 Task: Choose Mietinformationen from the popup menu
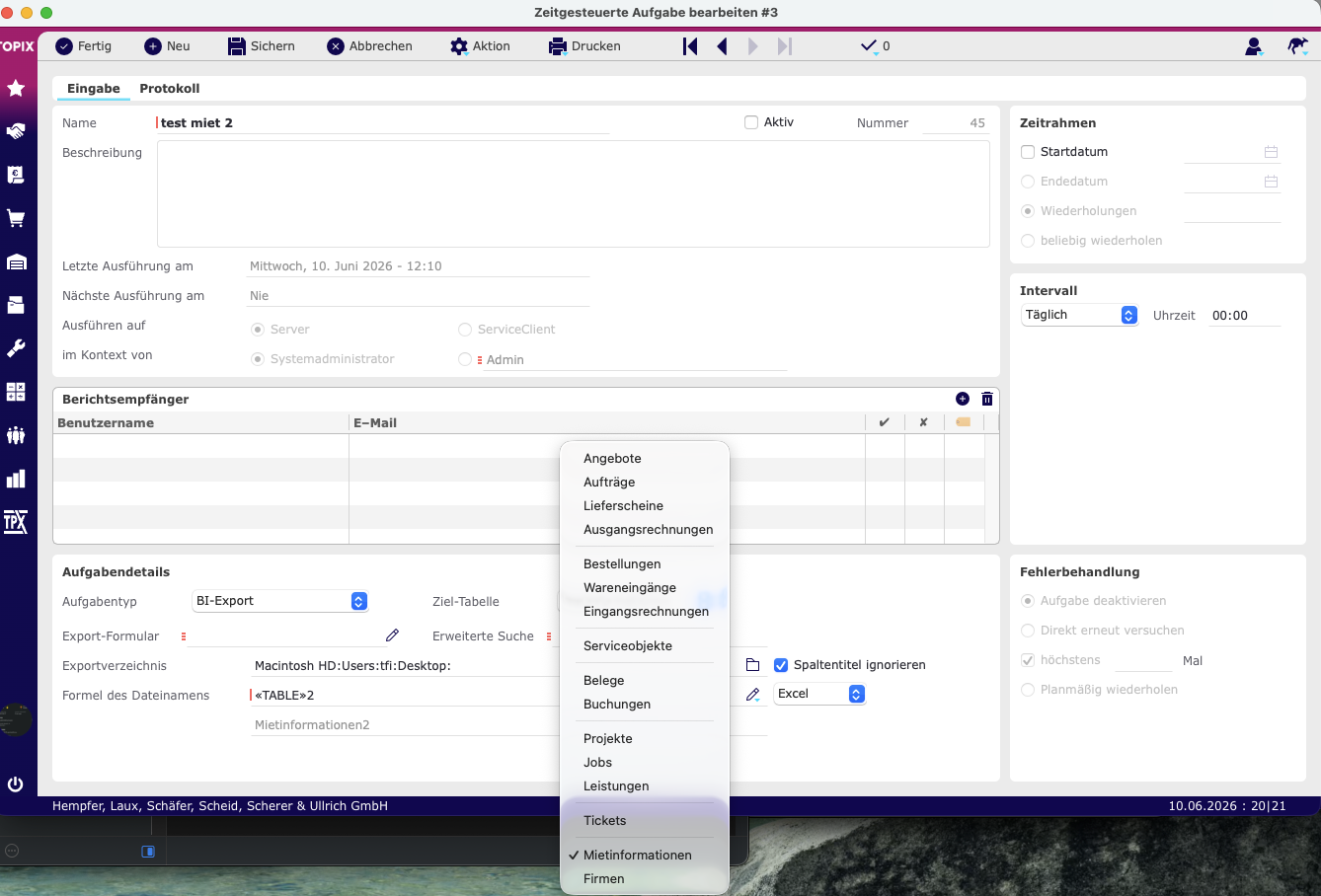(x=645, y=855)
